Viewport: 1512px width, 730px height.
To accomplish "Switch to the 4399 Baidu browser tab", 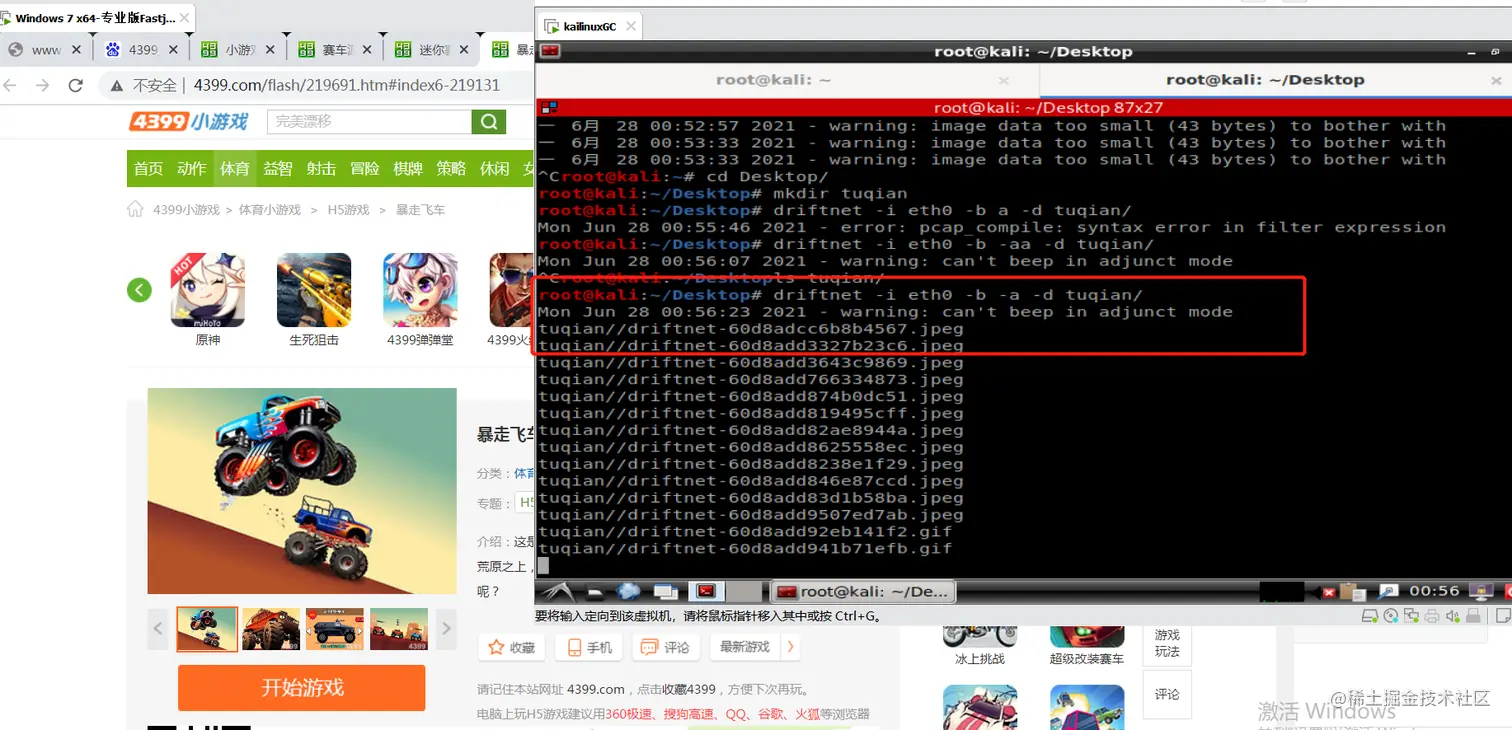I will pos(140,49).
